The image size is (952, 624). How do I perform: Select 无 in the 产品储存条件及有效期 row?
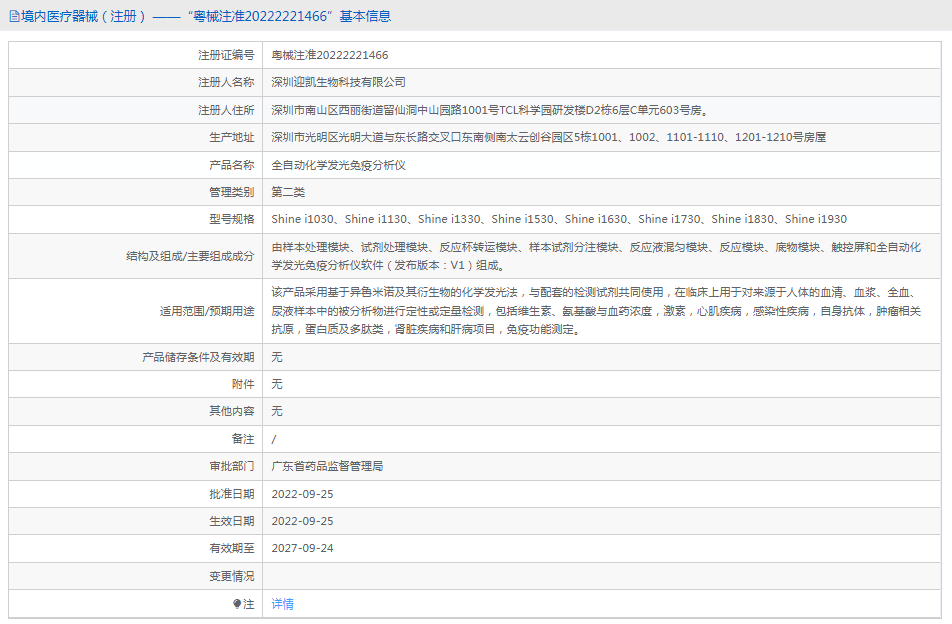point(277,357)
